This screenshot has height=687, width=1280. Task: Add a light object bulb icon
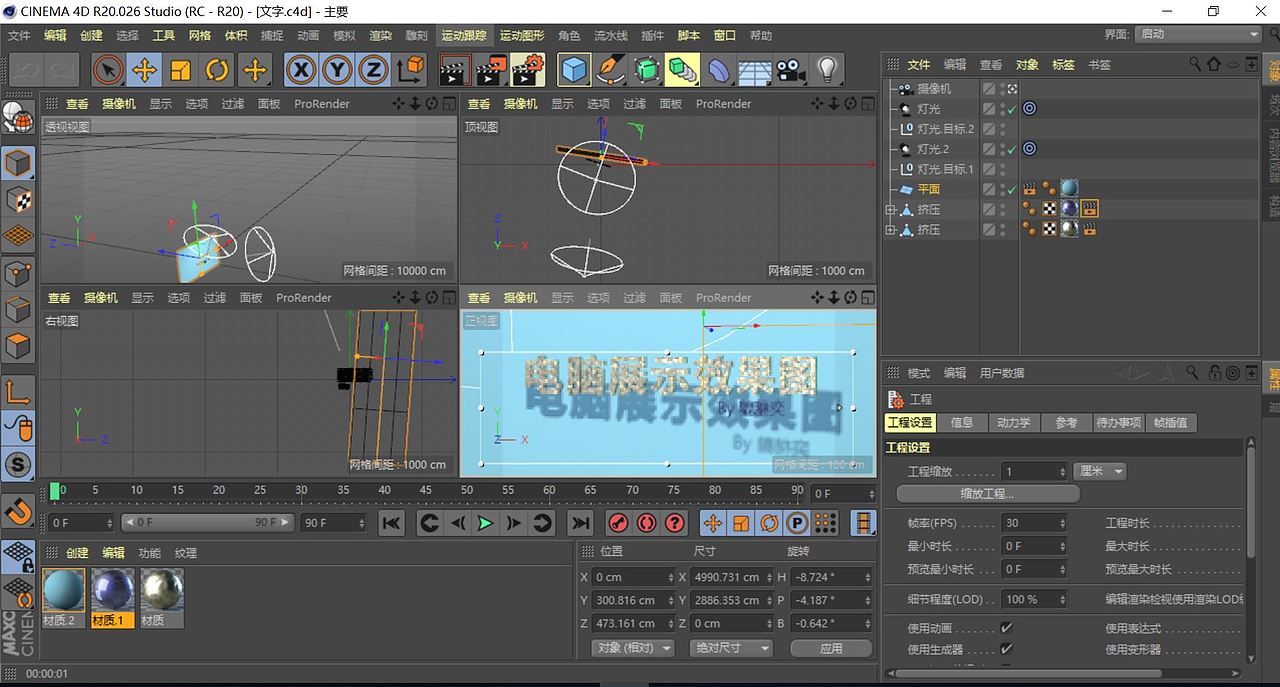tap(827, 70)
